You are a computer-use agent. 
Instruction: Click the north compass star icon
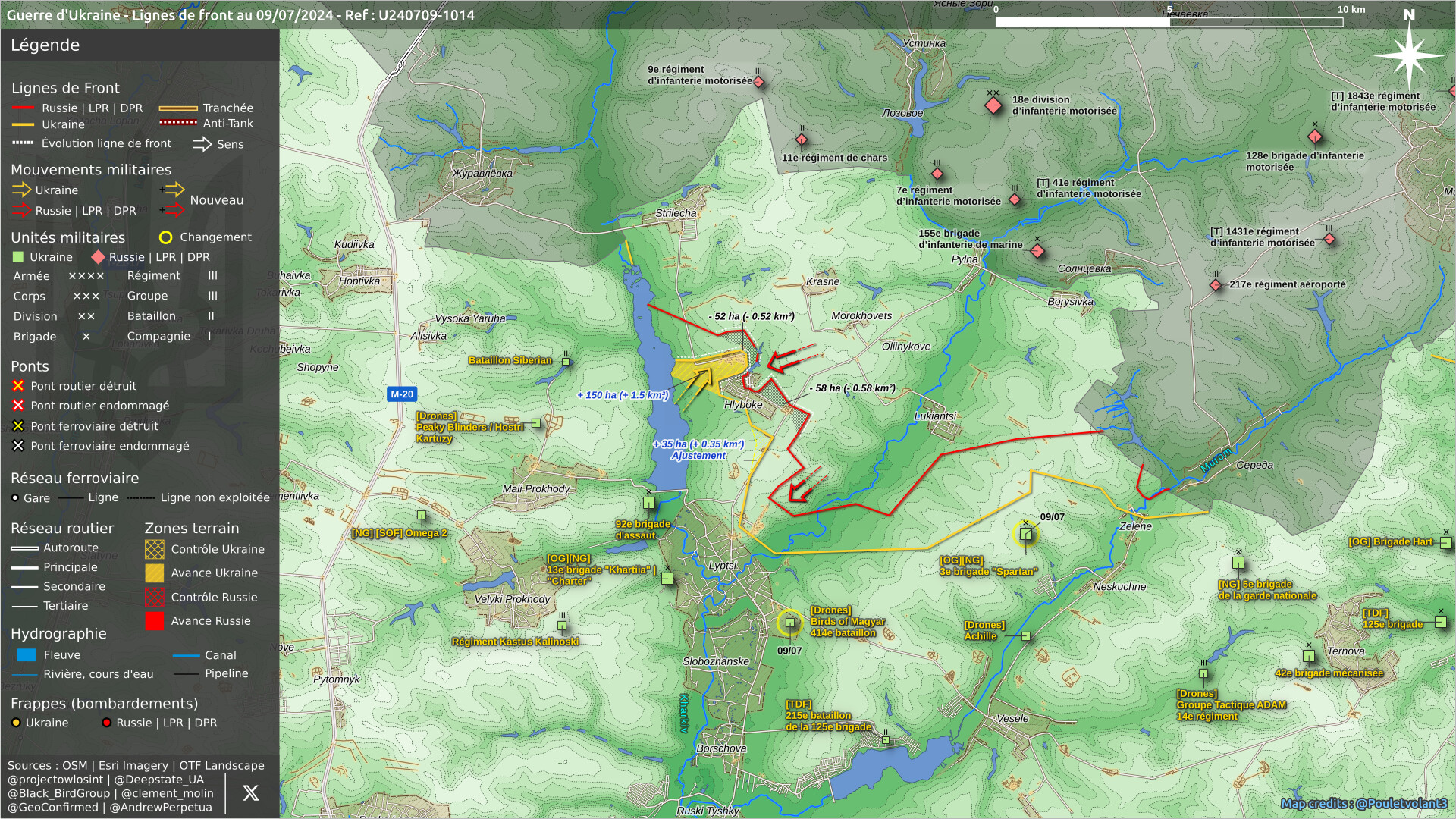tap(1409, 55)
